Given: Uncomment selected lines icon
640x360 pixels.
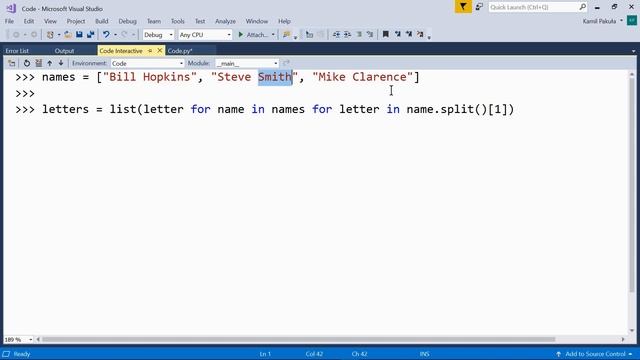Looking at the screenshot, I should (370, 34).
